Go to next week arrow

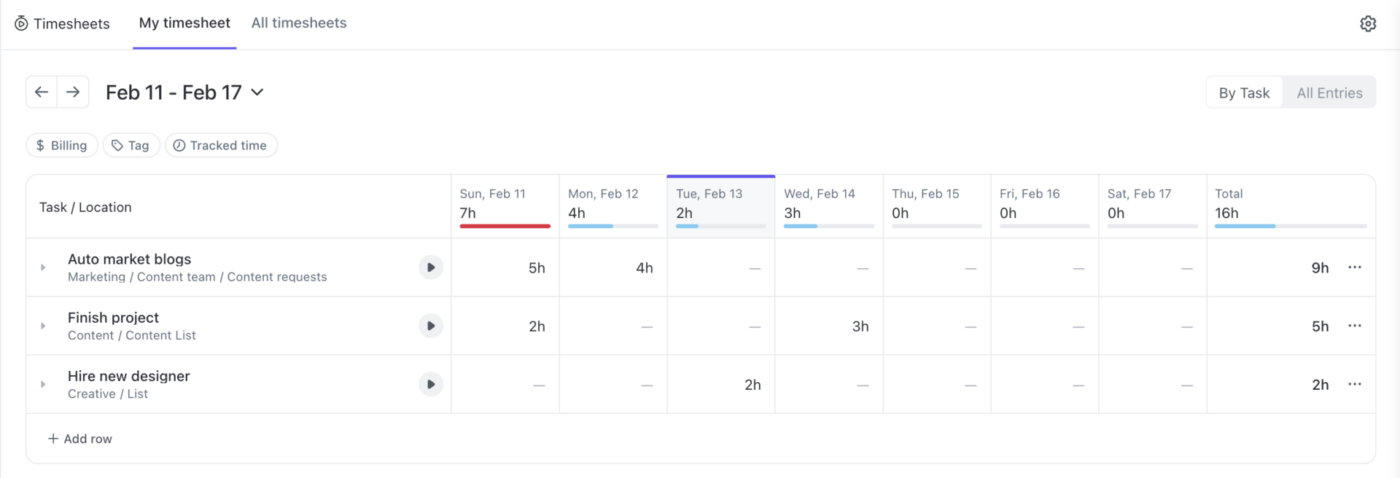pos(73,92)
